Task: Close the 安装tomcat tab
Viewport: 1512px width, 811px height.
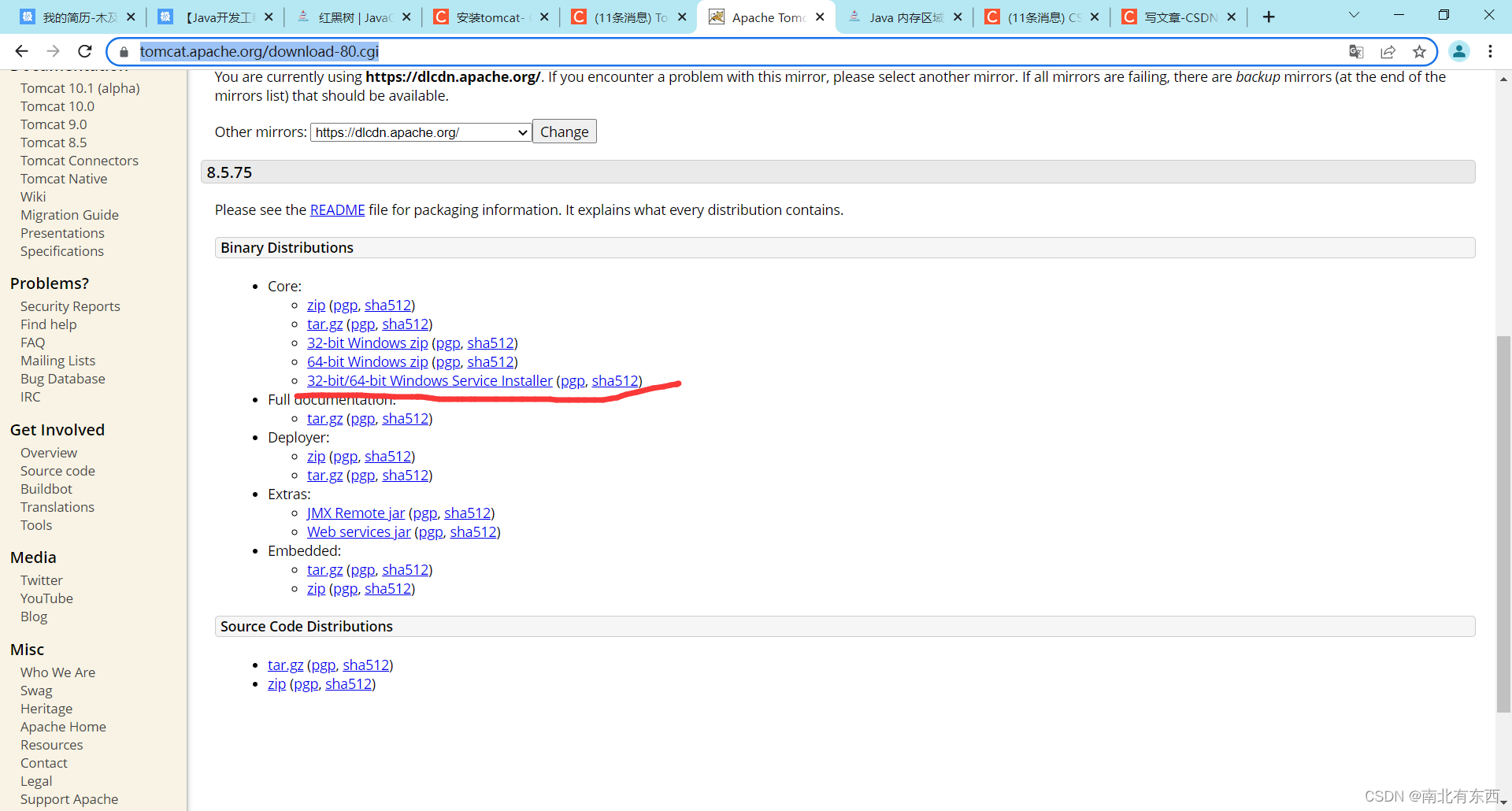Action: (x=544, y=17)
